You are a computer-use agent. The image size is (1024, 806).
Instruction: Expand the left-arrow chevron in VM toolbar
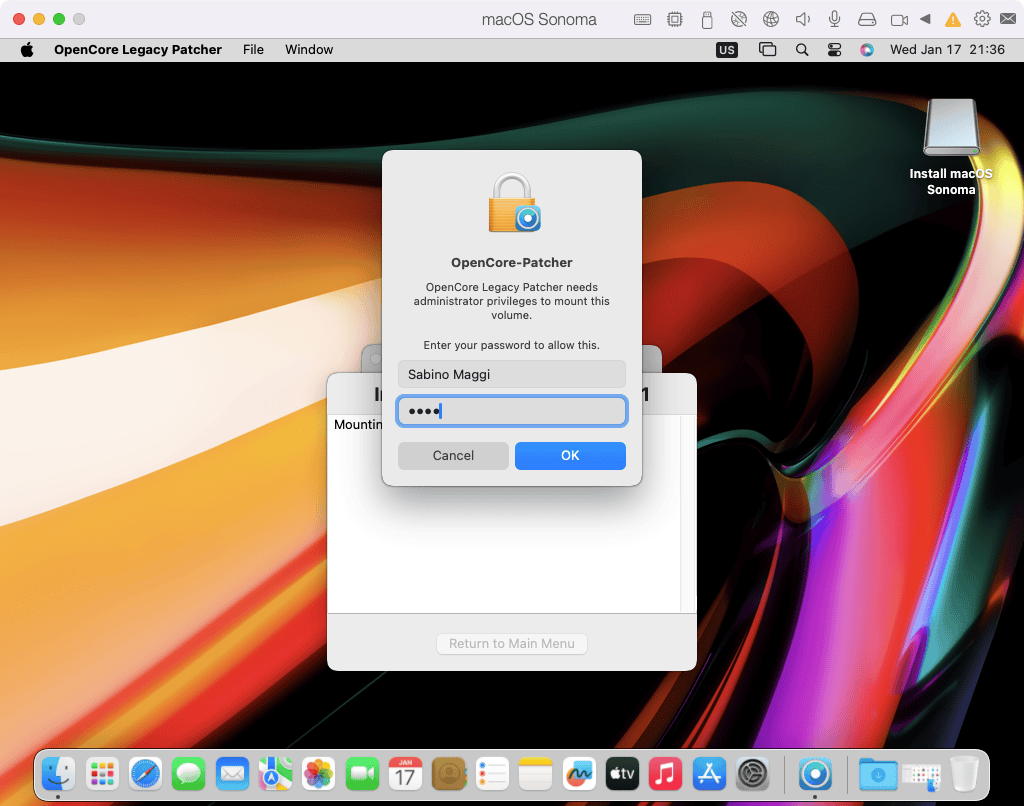click(x=925, y=20)
